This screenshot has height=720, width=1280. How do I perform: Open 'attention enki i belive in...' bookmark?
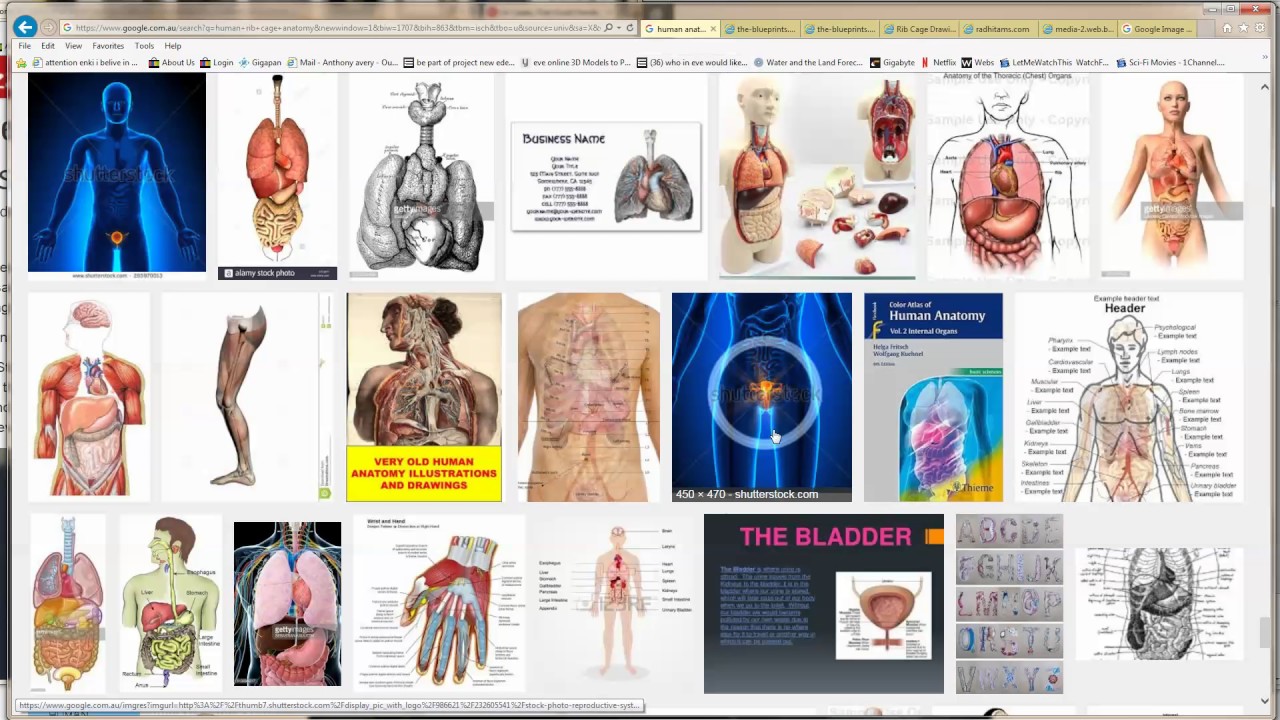click(86, 62)
